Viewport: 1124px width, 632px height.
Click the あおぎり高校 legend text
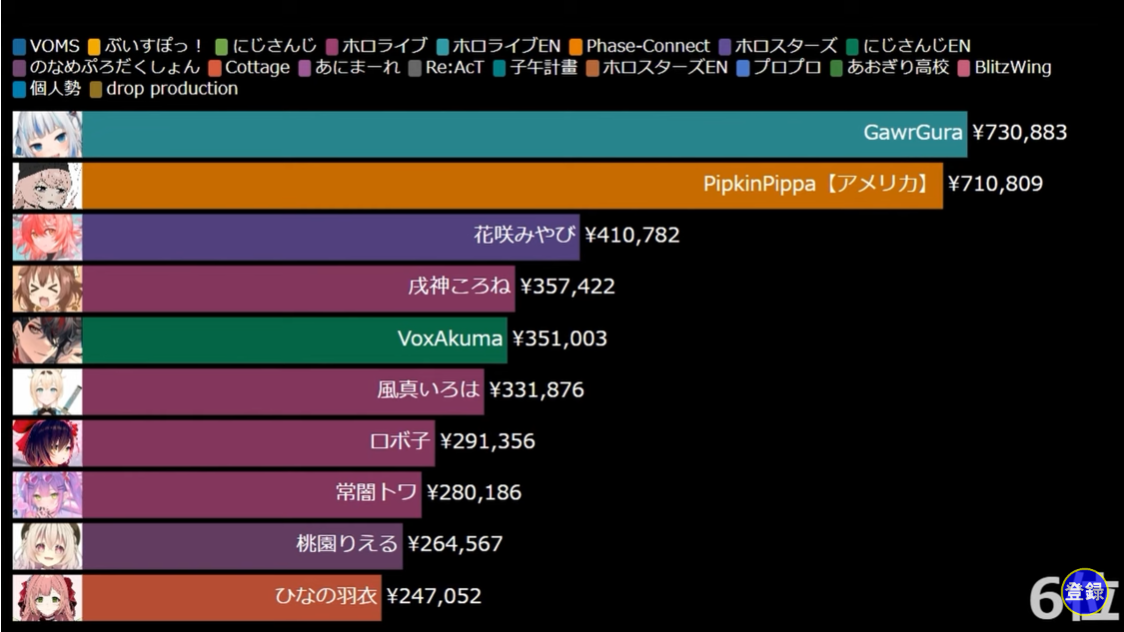coord(897,68)
